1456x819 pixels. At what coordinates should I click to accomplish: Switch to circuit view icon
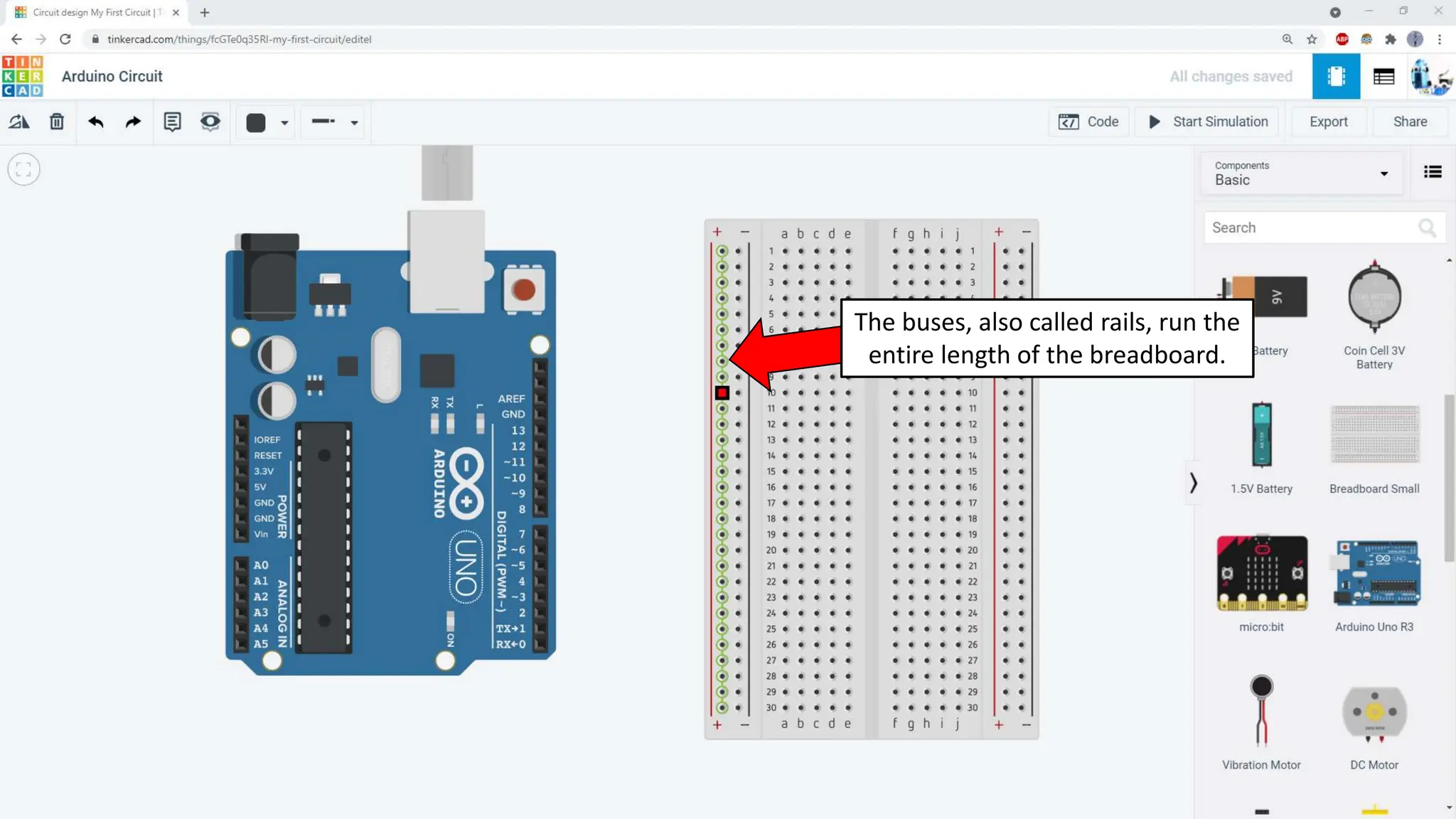1336,76
